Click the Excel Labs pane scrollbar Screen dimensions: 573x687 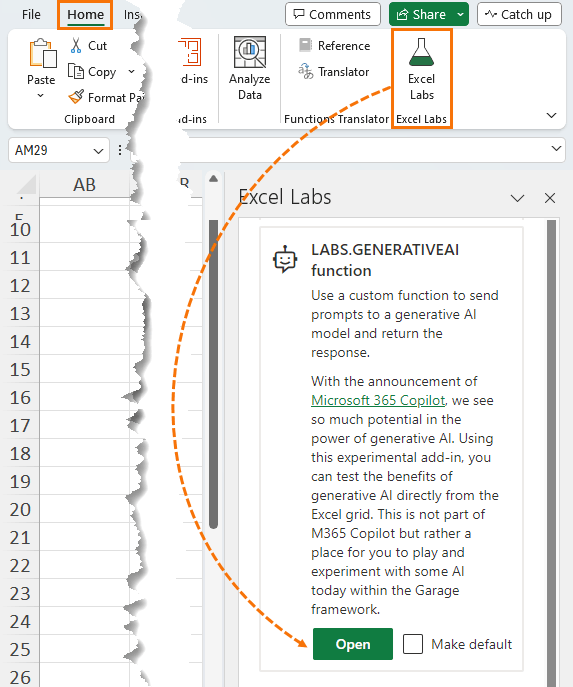(x=552, y=453)
